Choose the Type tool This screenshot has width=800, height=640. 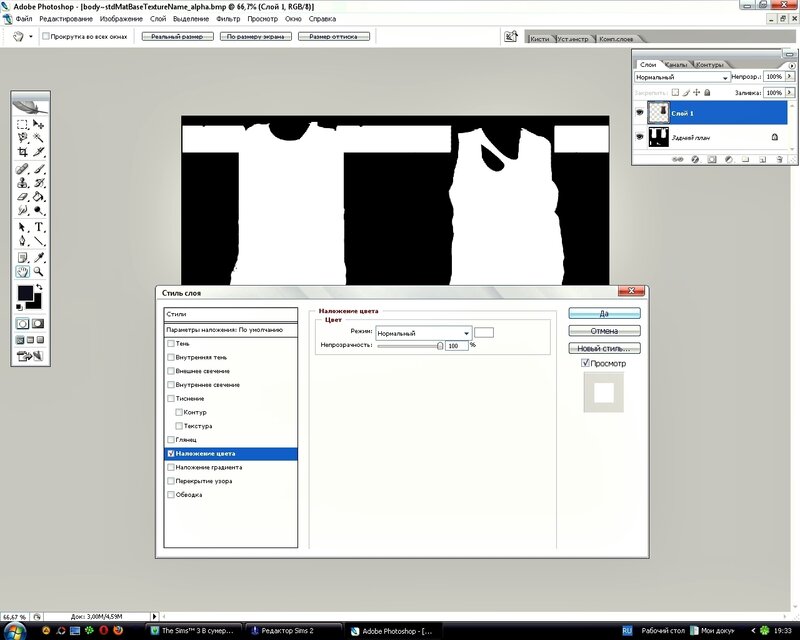39,227
